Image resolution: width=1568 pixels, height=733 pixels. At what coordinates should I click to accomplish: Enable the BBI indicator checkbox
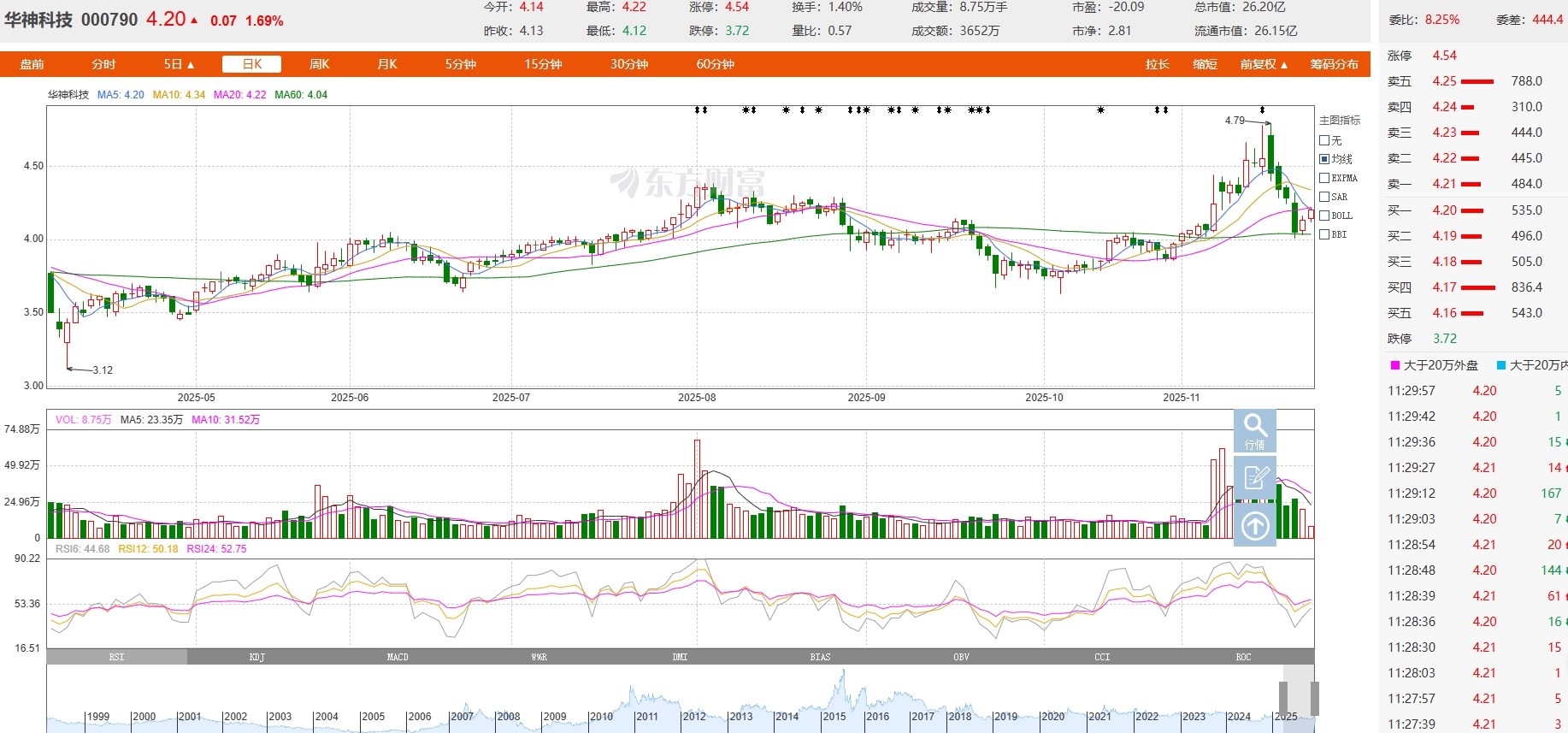[1324, 234]
